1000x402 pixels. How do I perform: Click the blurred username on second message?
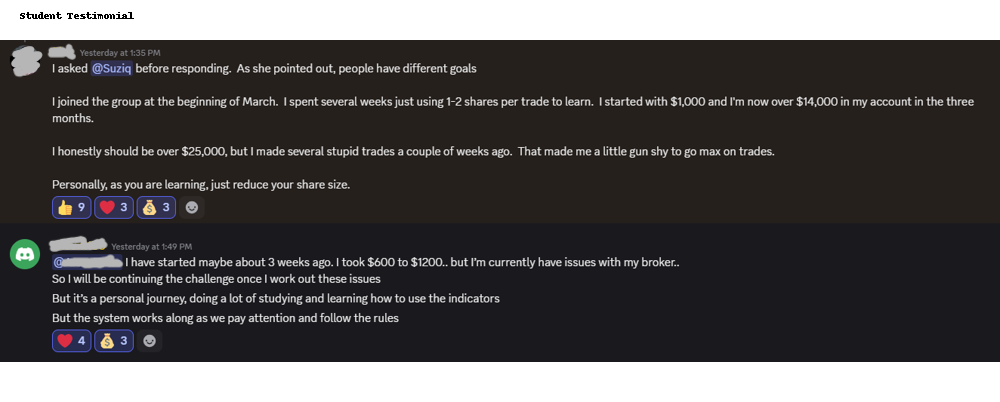[78, 245]
